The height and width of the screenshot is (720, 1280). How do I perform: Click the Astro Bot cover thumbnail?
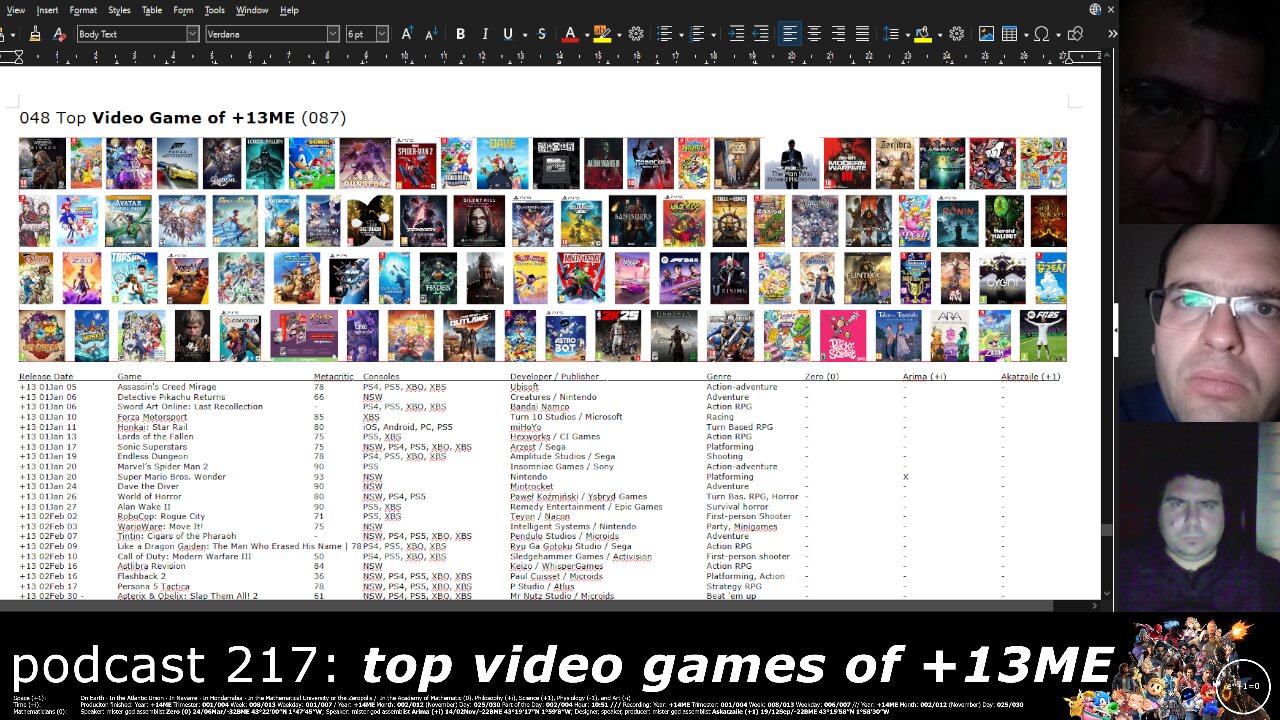566,336
